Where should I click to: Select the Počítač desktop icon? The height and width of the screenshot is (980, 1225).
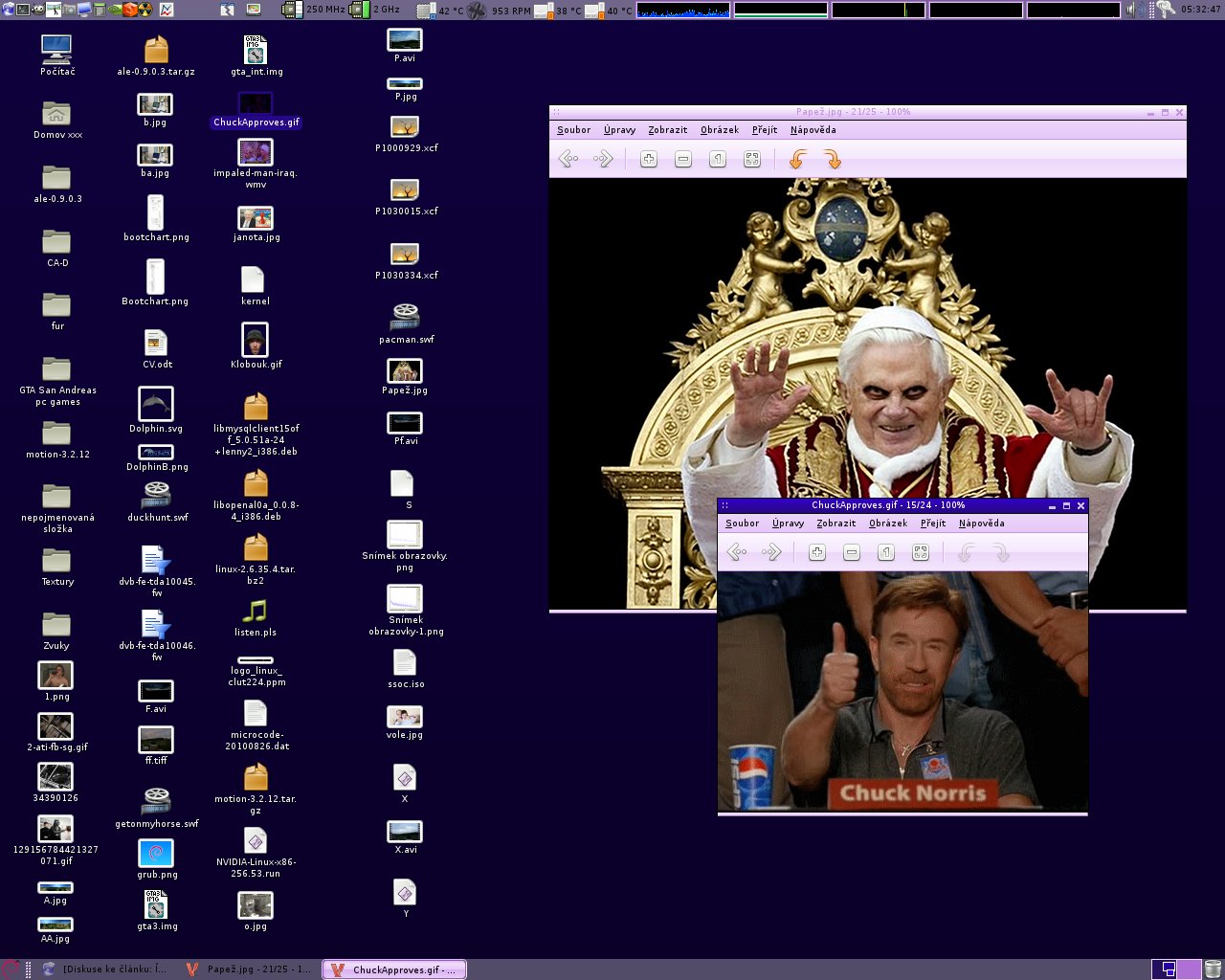click(x=57, y=55)
